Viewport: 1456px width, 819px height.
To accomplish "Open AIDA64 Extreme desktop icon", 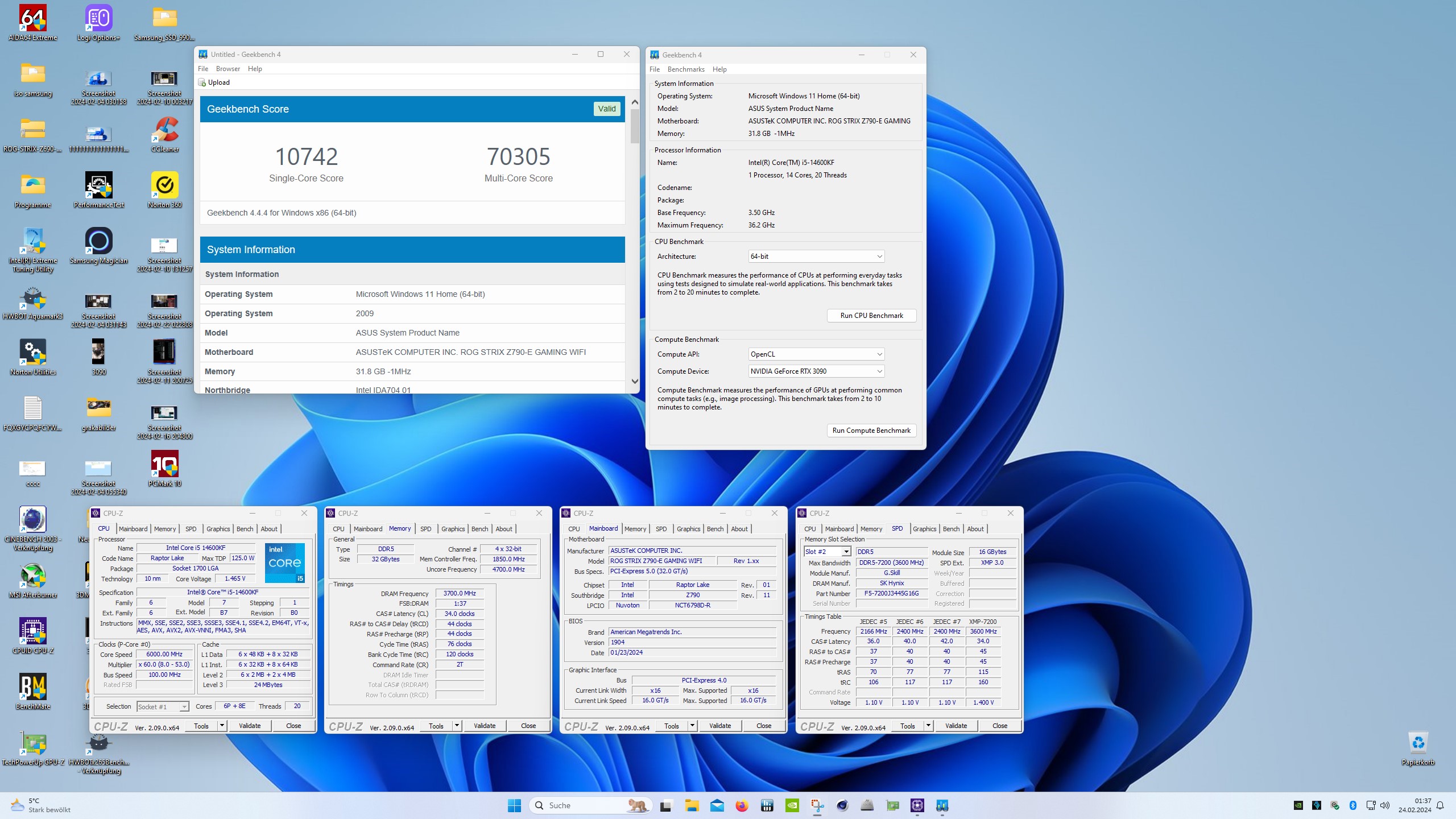I will tap(32, 23).
